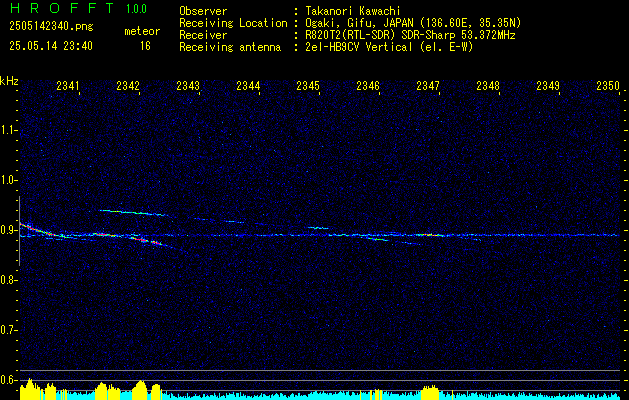Click time axis marker 2341
This screenshot has width=629, height=400.
tap(68, 86)
